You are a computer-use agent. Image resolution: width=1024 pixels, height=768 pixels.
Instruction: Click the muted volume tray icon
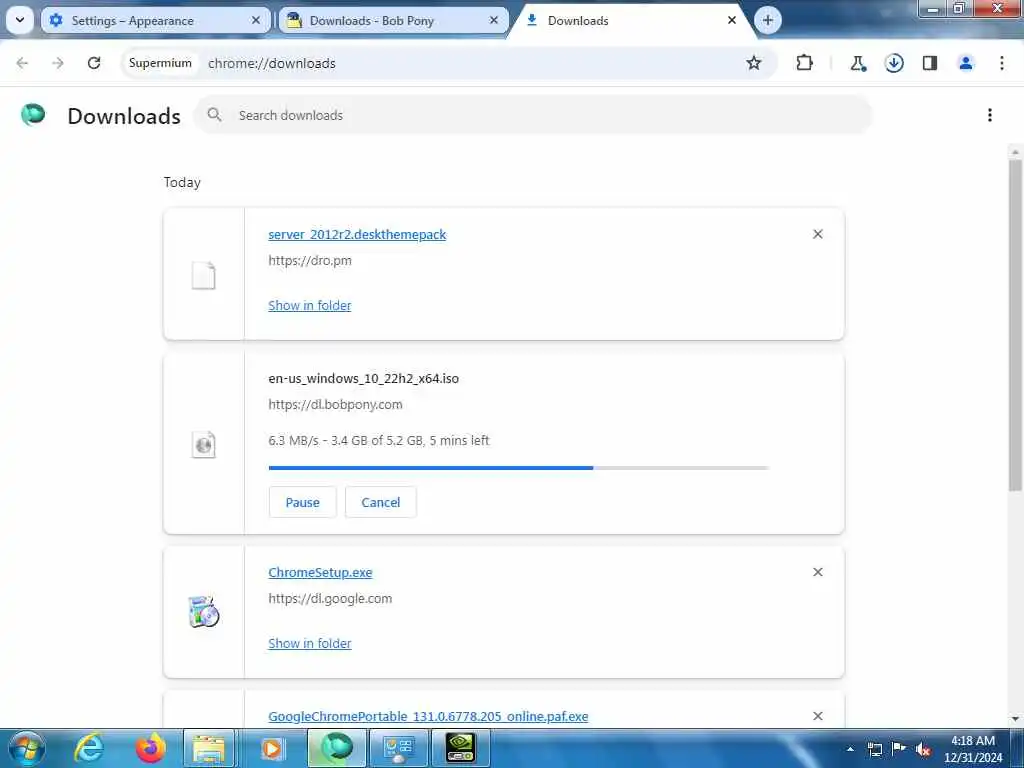(x=923, y=749)
